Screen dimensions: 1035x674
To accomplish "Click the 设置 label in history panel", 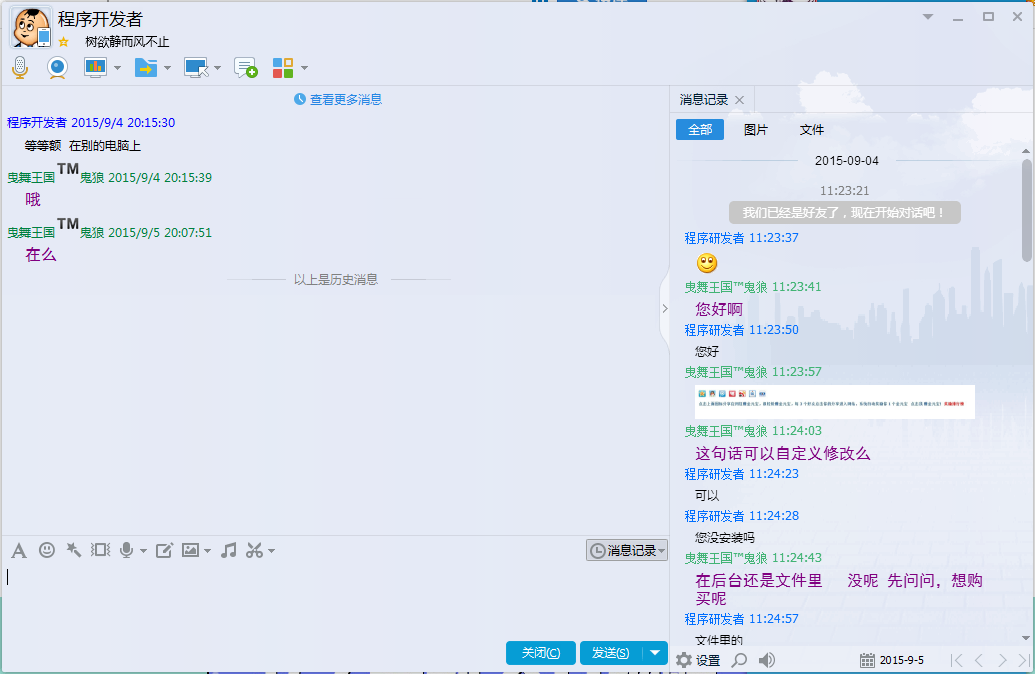I will tap(708, 660).
